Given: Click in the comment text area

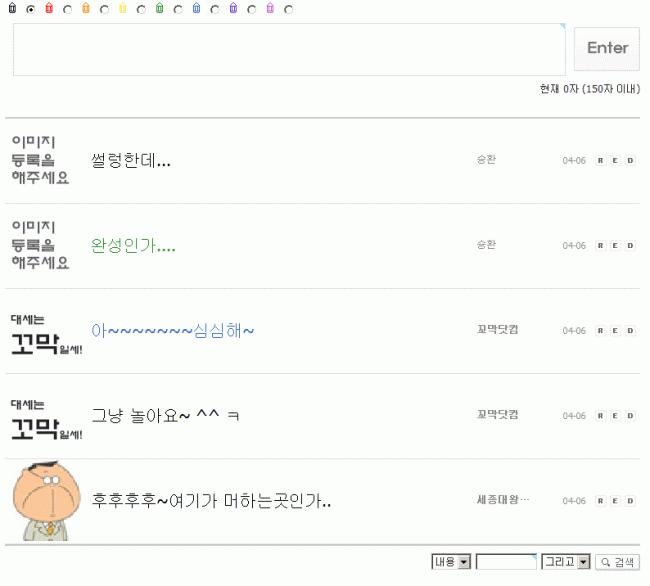Looking at the screenshot, I should pos(289,49).
